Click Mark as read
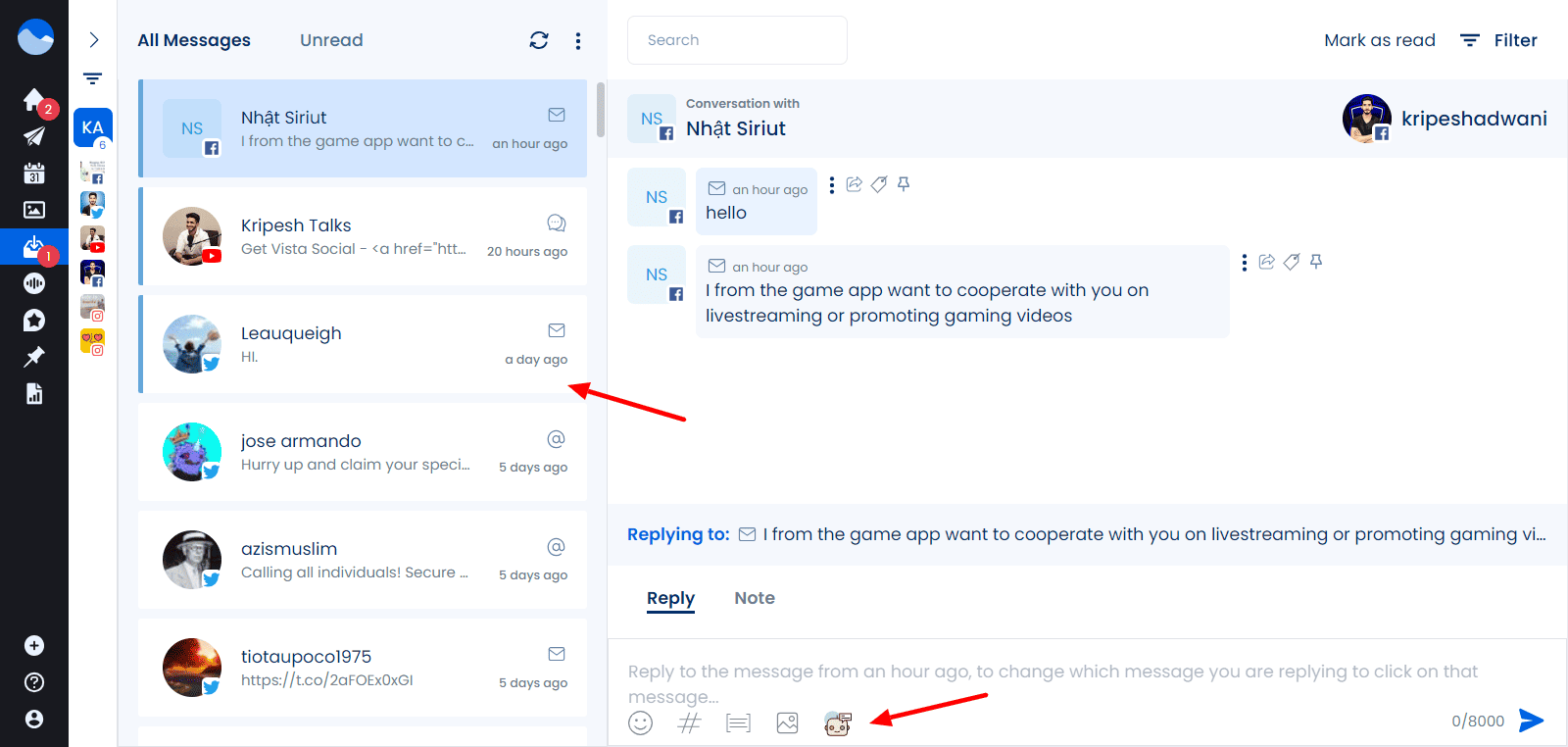 [1379, 40]
